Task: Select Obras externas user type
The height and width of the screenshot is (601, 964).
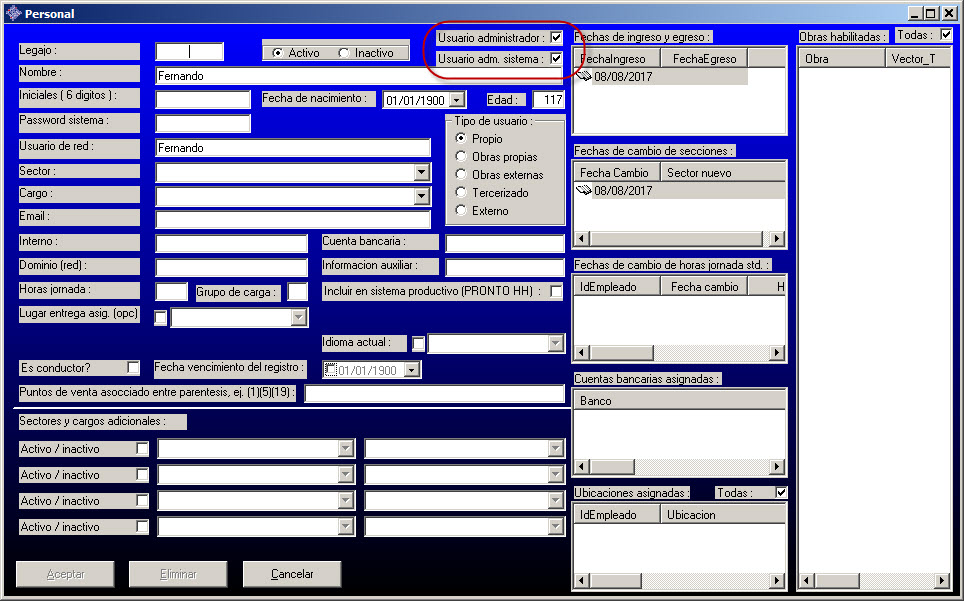Action: click(461, 175)
